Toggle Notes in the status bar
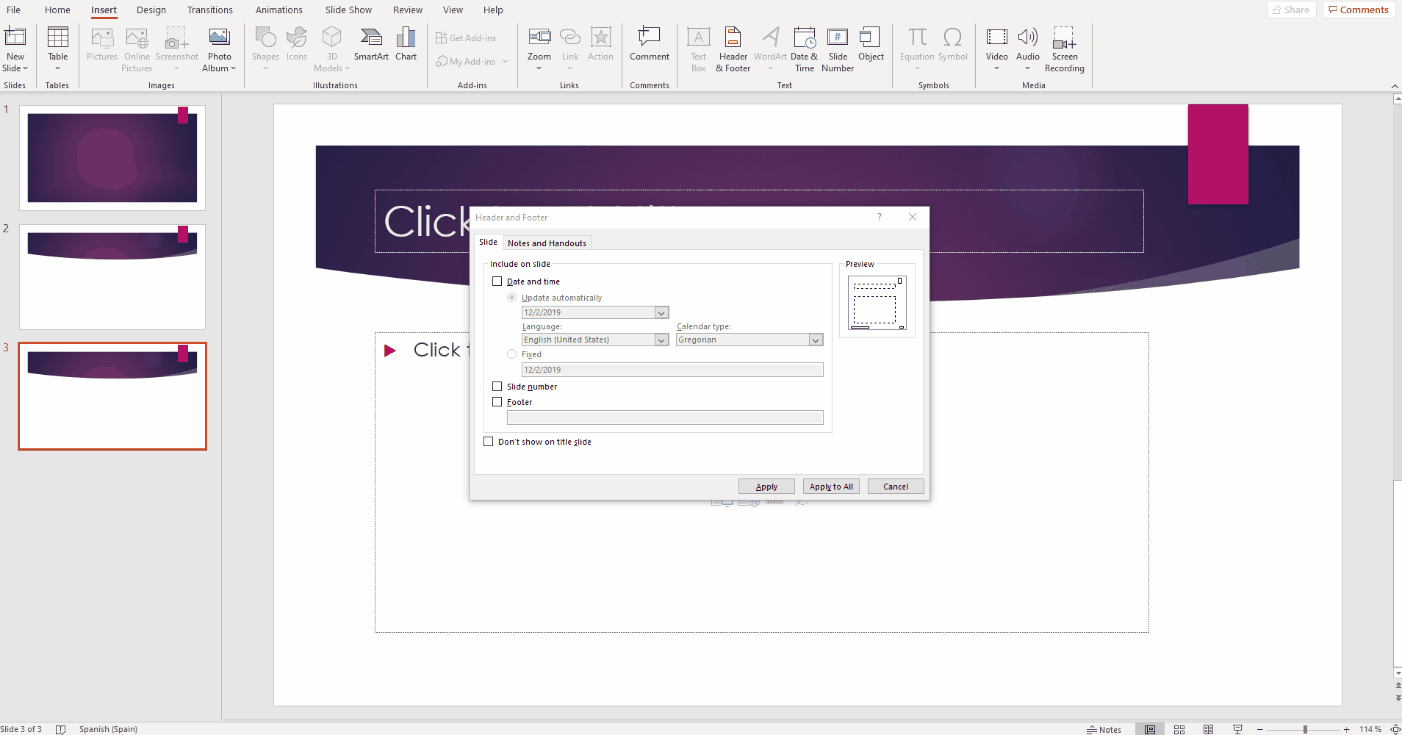This screenshot has width=1402, height=735. tap(1104, 729)
